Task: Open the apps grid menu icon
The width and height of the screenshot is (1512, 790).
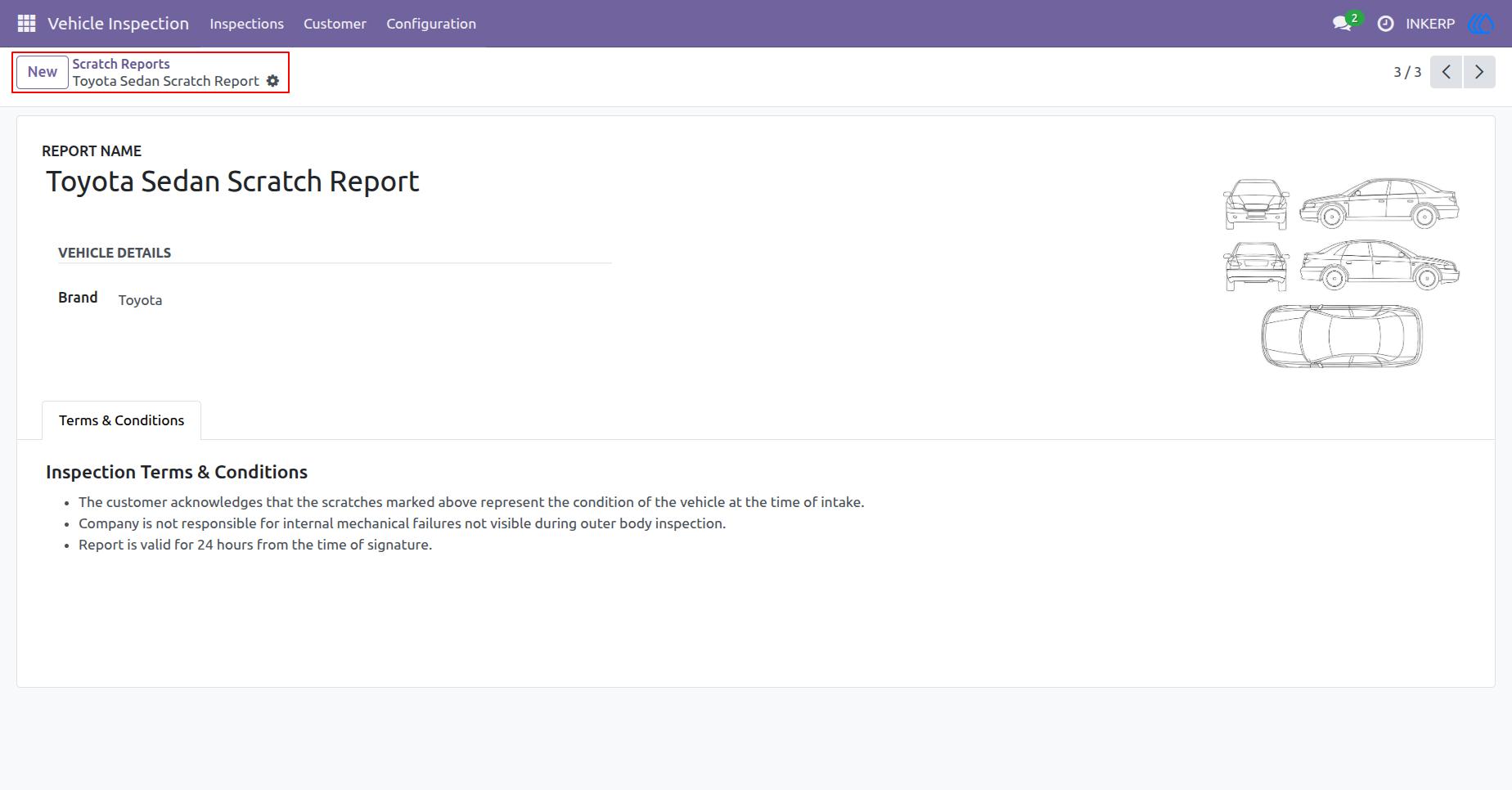Action: tap(26, 24)
